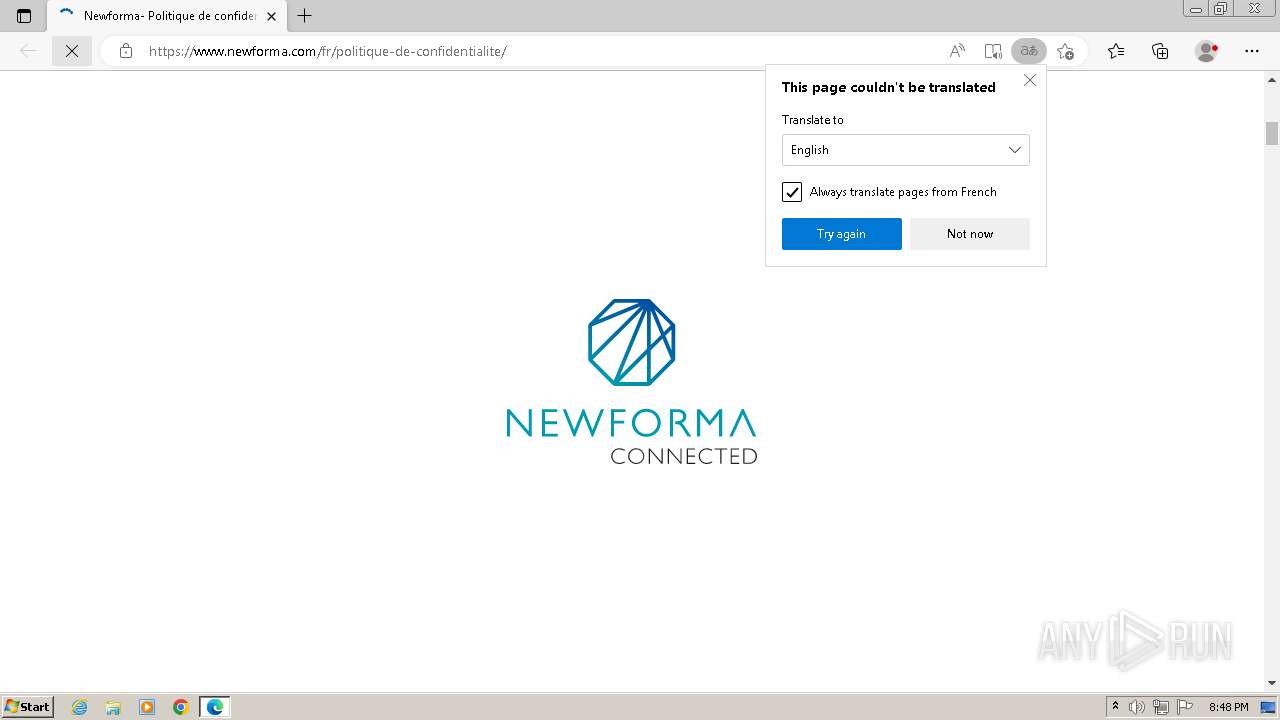The height and width of the screenshot is (720, 1280).
Task: Close the Newforma tab
Action: pos(271,16)
